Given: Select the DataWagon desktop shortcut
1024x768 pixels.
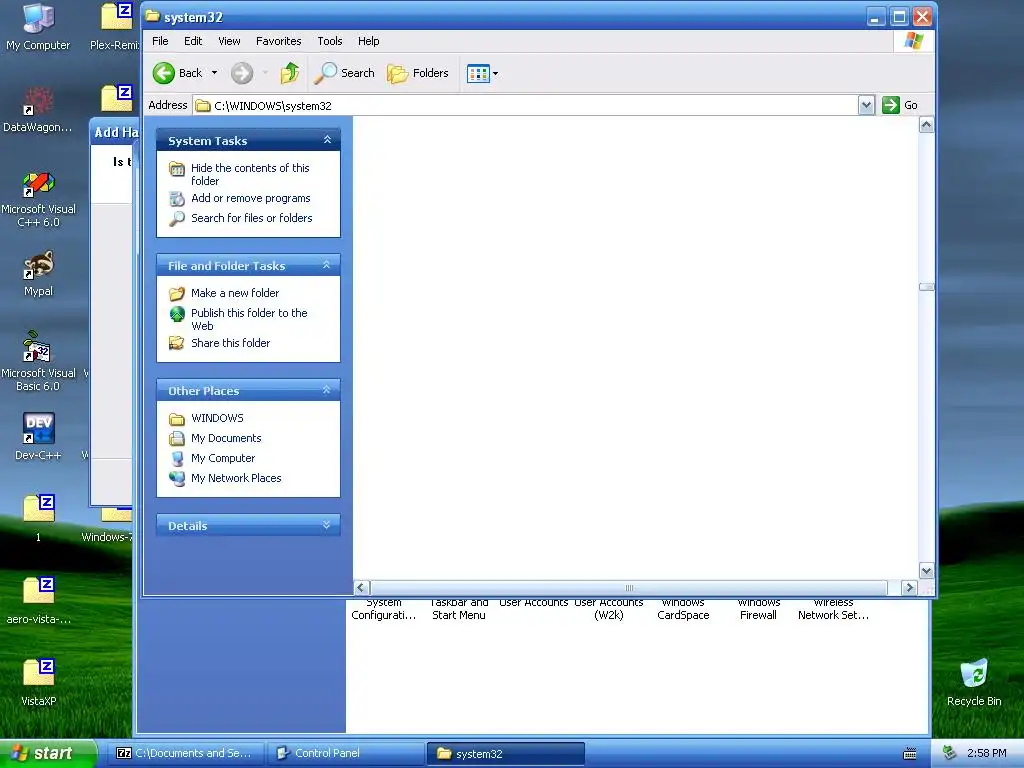Looking at the screenshot, I should [x=38, y=108].
